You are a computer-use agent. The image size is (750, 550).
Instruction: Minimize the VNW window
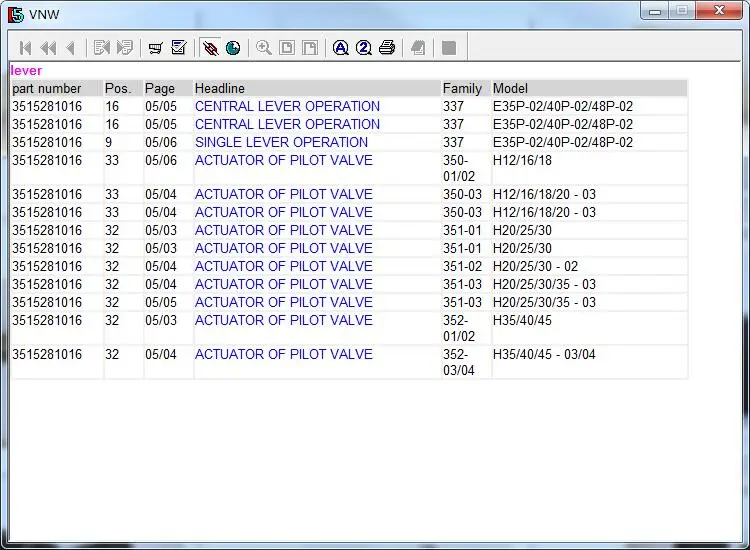tap(655, 11)
